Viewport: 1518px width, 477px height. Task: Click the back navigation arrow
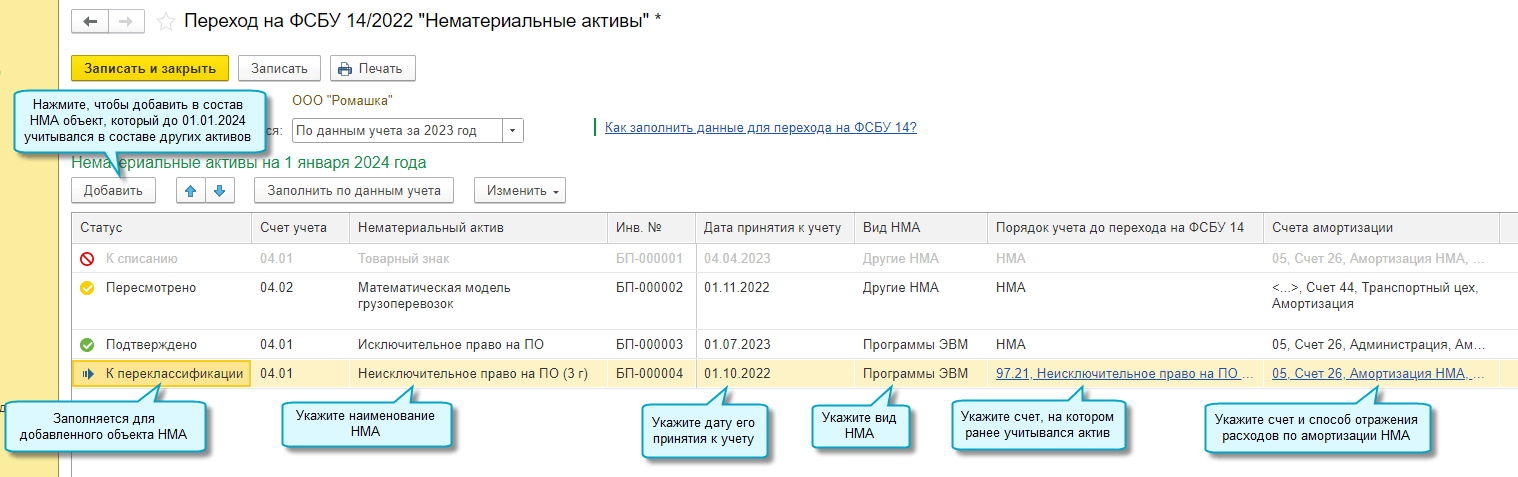tap(90, 21)
